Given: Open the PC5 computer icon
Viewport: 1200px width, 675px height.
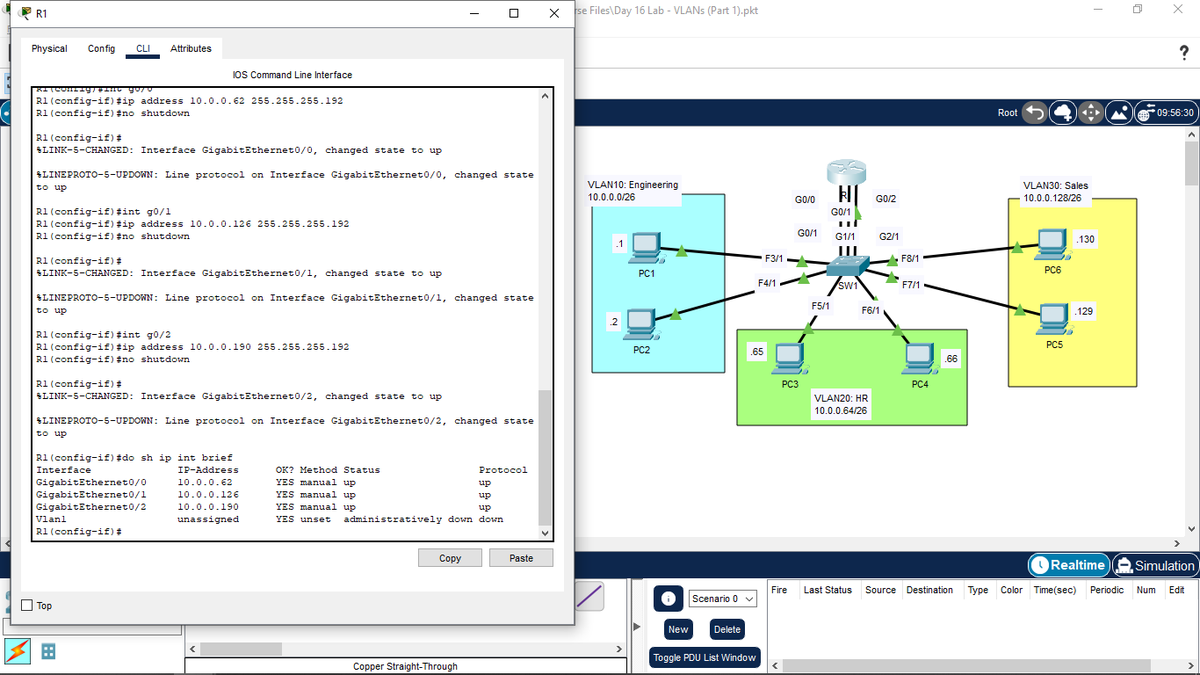Looking at the screenshot, I should point(1053,320).
